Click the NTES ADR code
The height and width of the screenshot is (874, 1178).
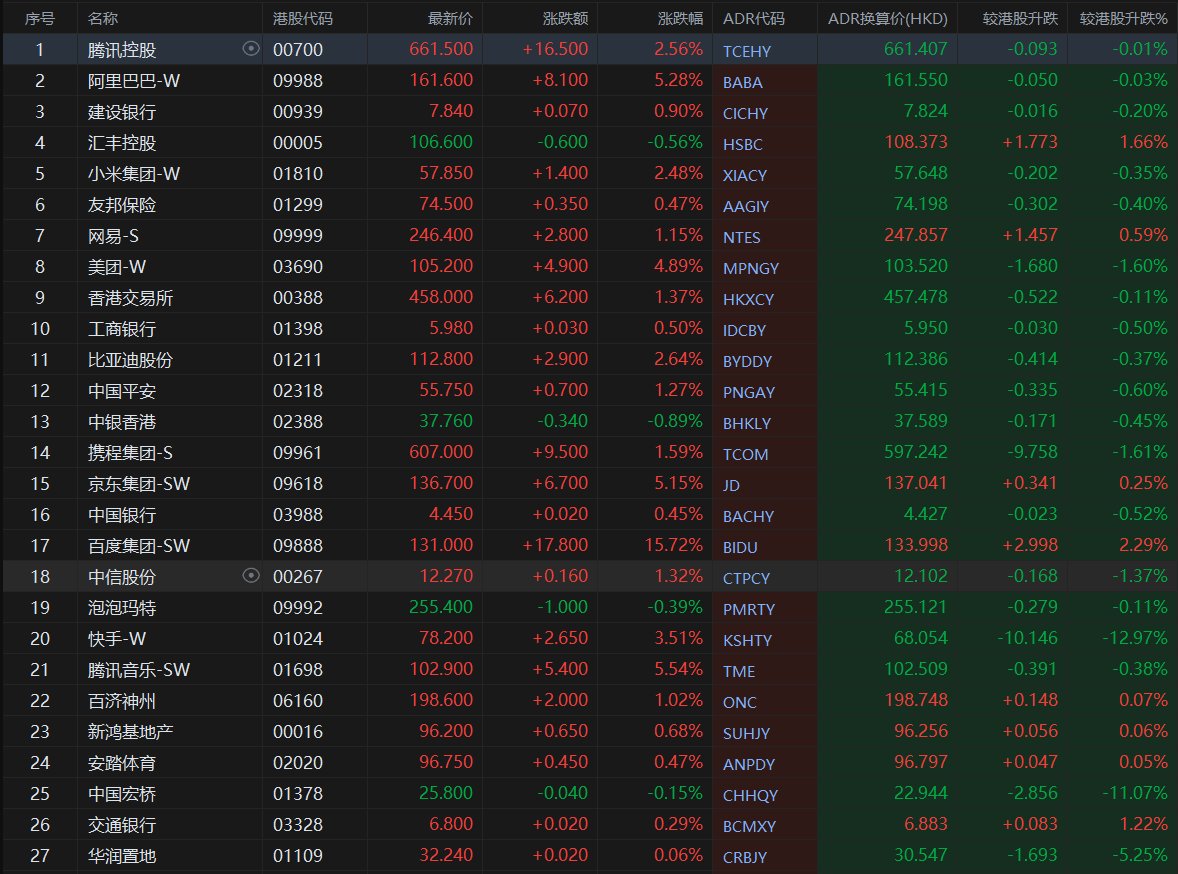coord(742,237)
